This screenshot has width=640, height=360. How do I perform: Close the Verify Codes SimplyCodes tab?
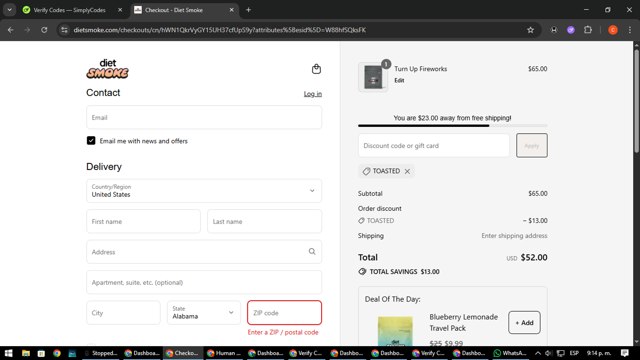click(x=120, y=10)
